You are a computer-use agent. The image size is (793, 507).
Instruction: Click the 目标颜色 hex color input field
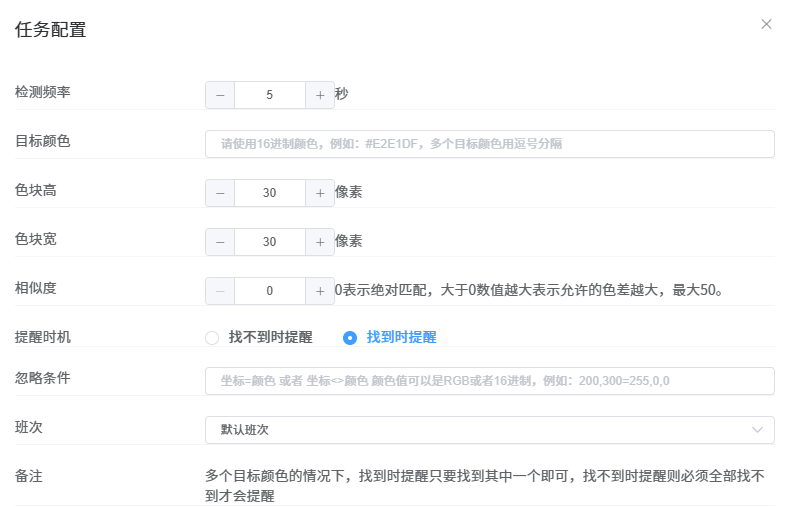tap(490, 144)
